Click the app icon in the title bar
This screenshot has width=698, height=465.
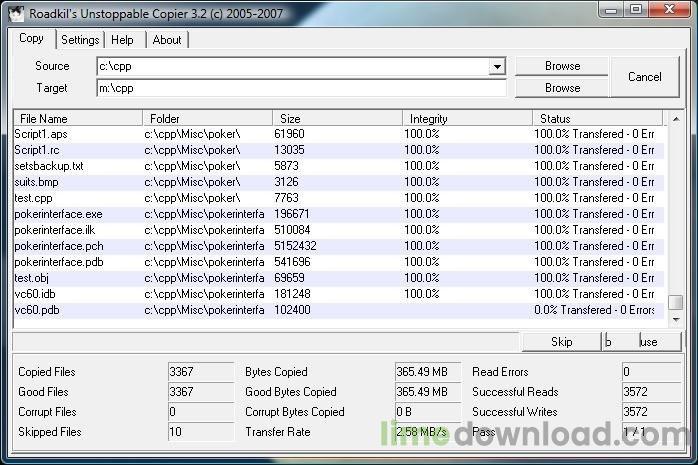[16, 13]
